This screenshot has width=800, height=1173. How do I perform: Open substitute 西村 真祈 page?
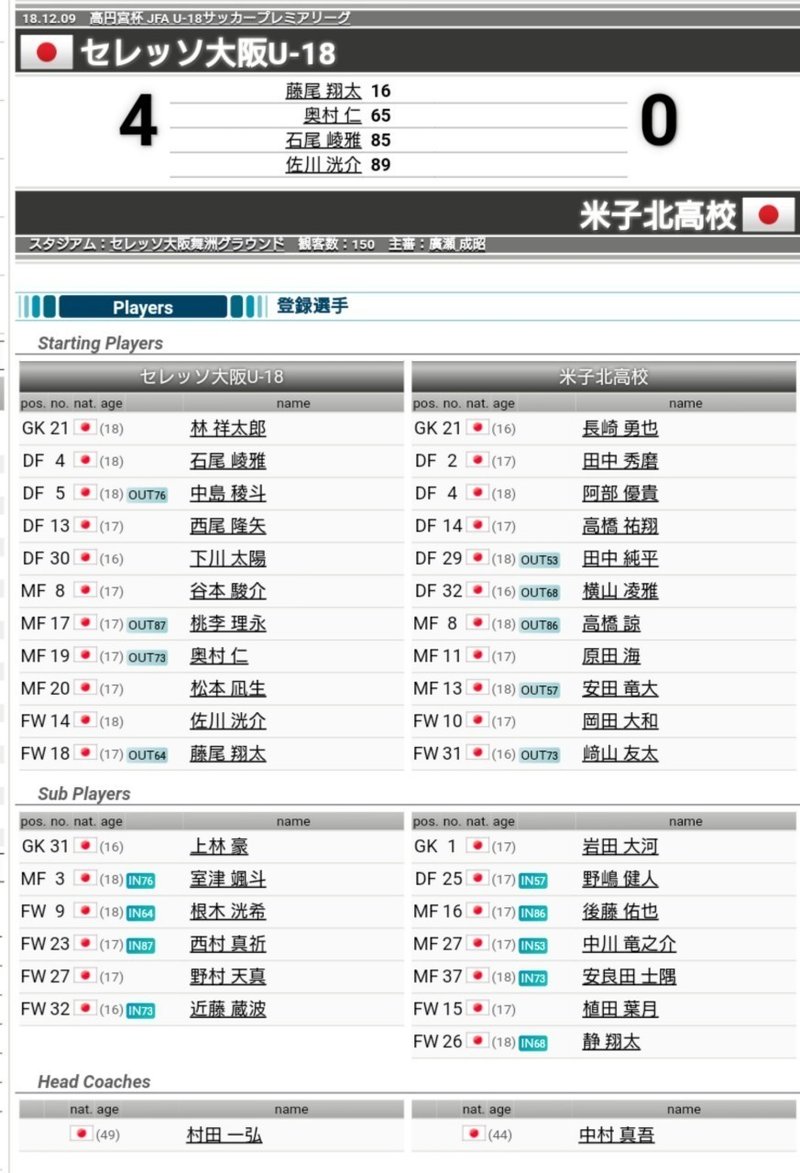click(228, 944)
